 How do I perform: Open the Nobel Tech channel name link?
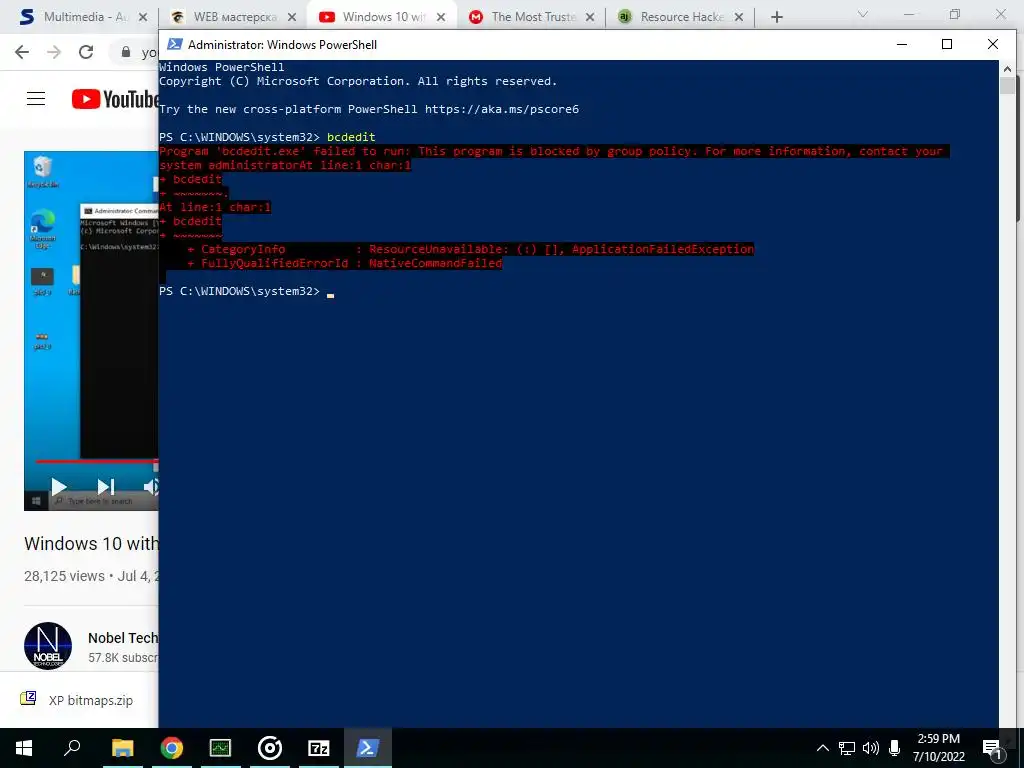click(x=123, y=638)
